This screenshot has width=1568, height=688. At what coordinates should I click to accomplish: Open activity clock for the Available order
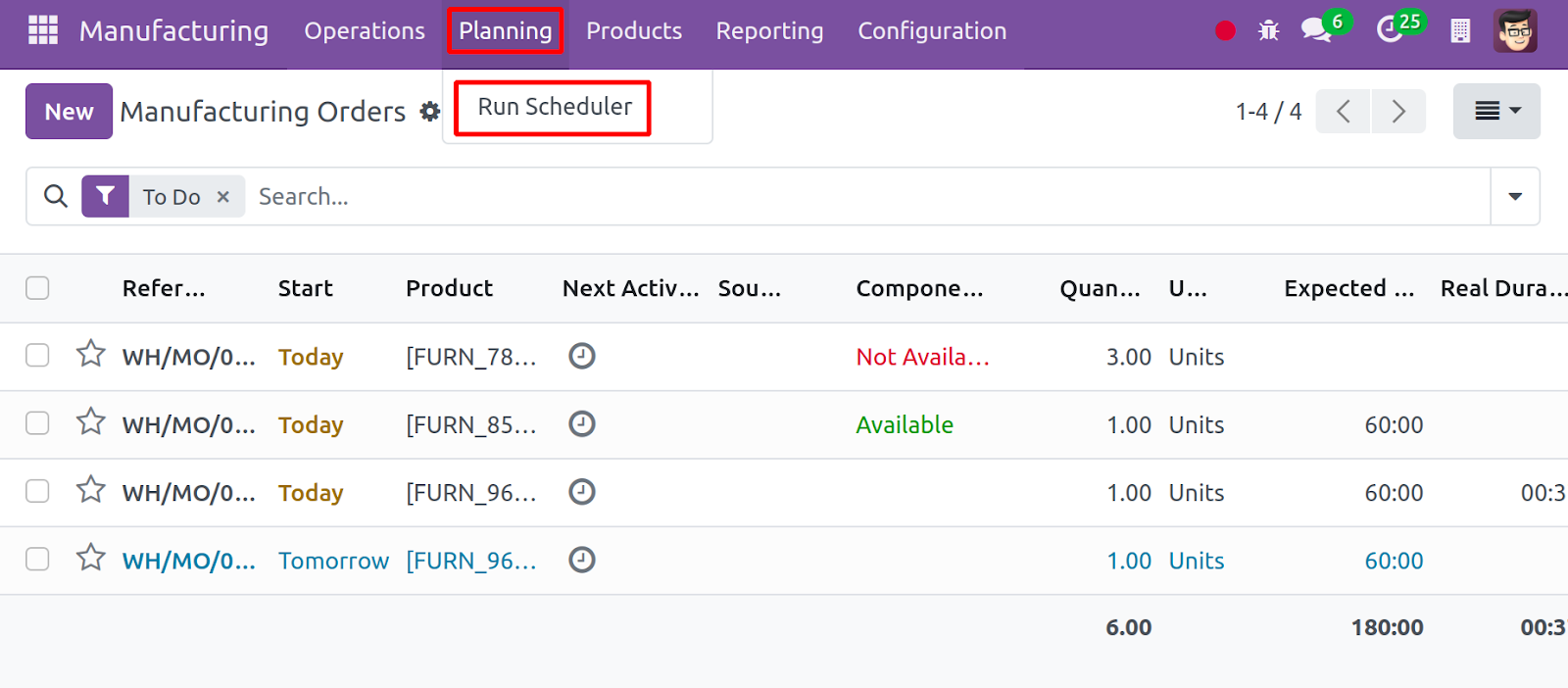pos(582,423)
